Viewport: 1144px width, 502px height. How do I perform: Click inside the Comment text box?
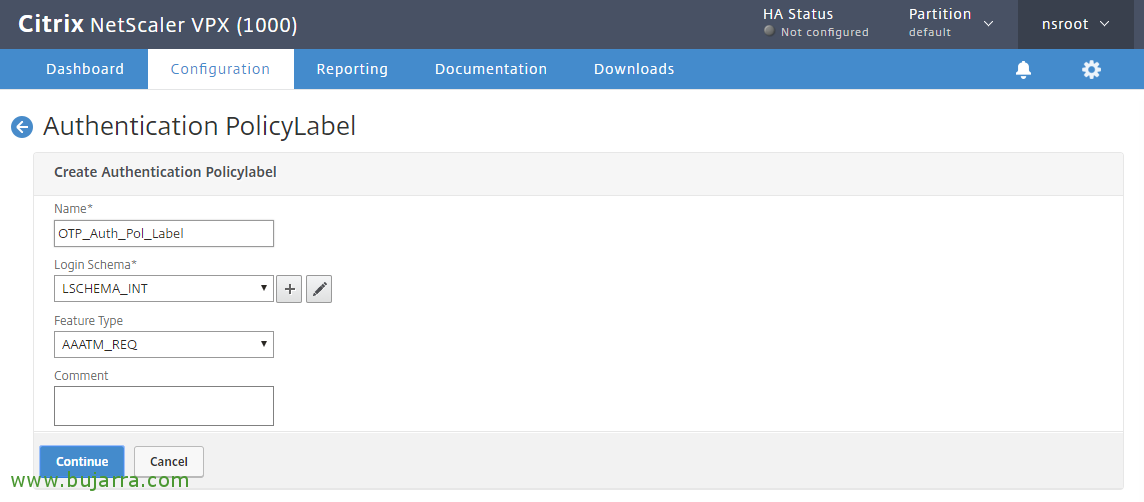point(164,406)
